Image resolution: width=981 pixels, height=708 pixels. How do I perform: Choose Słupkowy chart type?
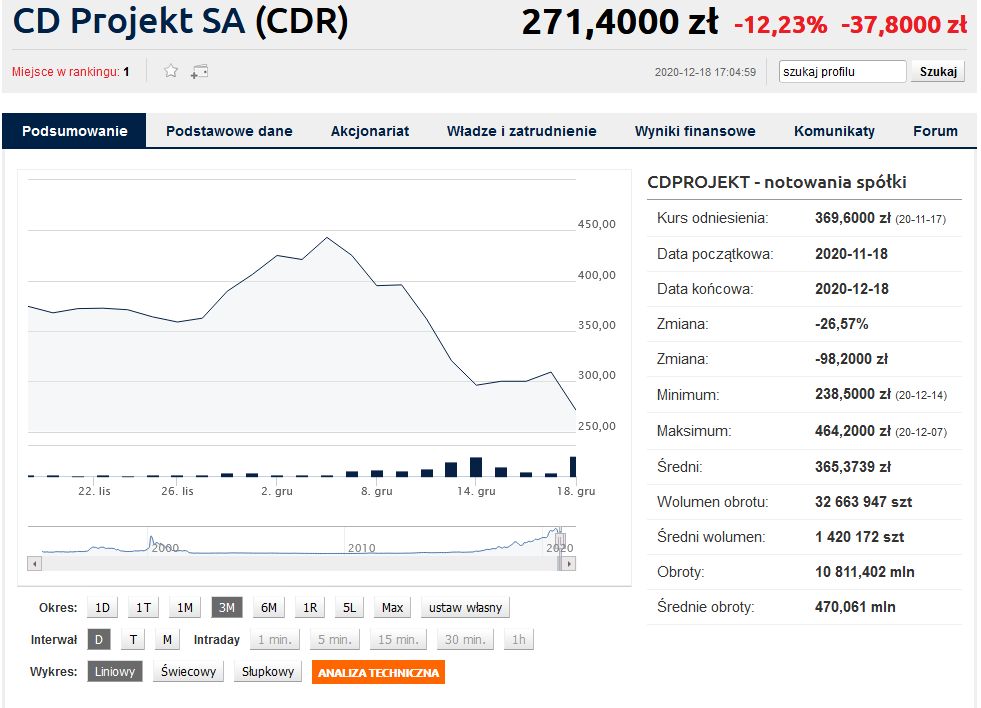(269, 672)
